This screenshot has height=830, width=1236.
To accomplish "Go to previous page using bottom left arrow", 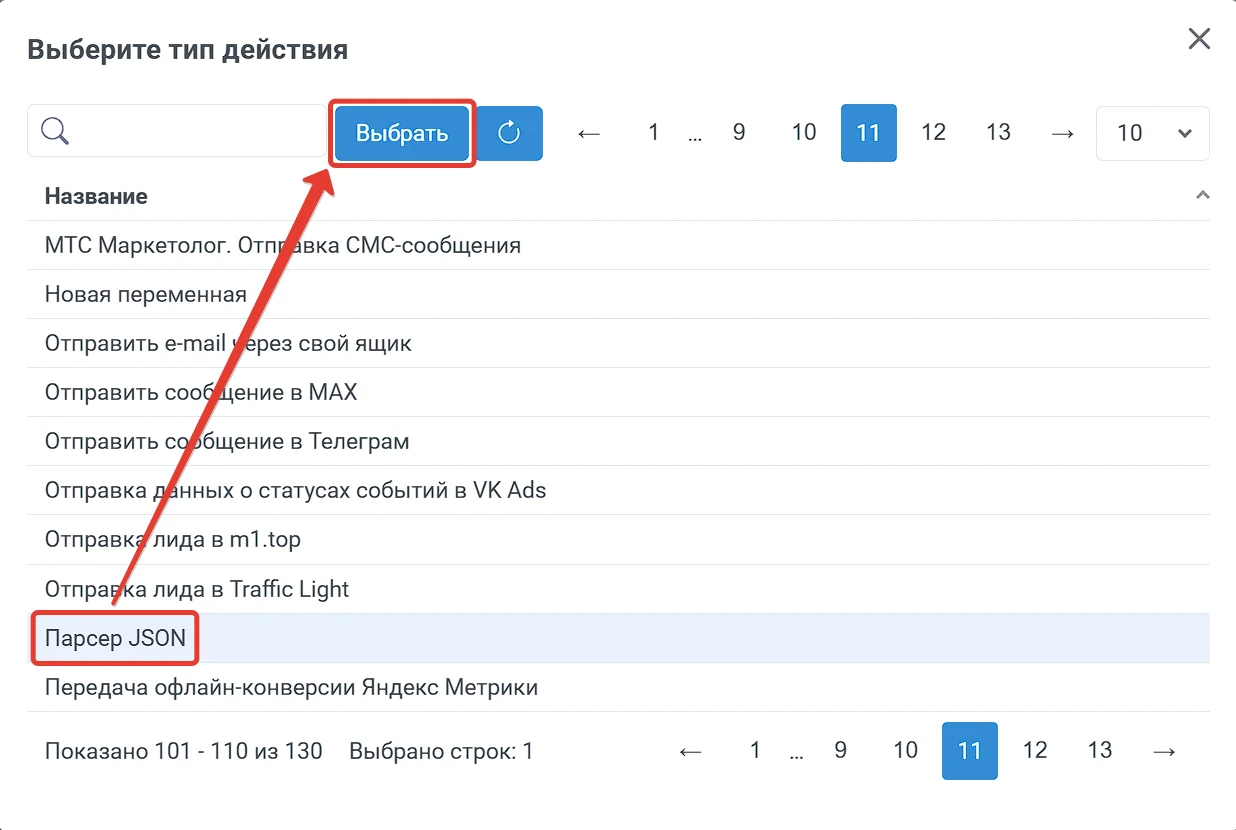I will click(x=690, y=750).
